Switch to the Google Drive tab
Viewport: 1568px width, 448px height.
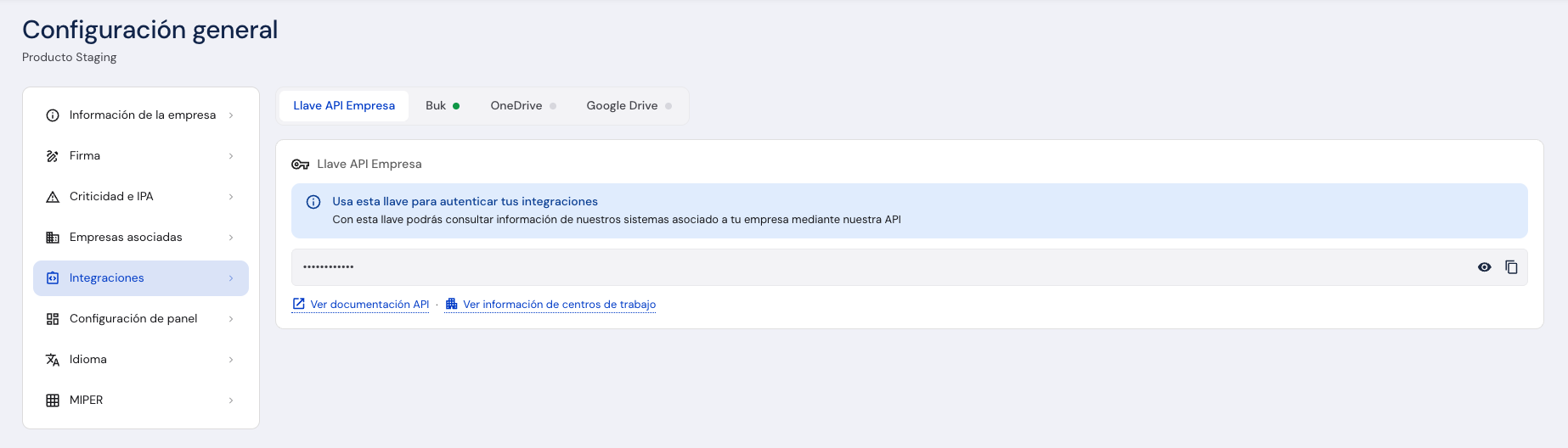[x=629, y=106]
